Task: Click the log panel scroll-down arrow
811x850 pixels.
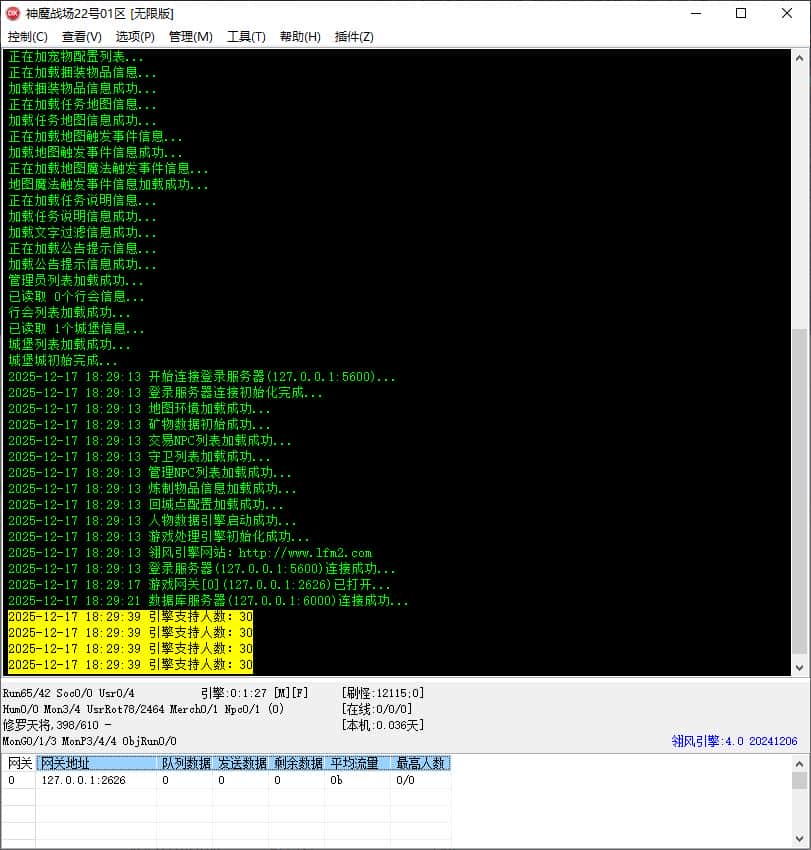Action: pos(799,668)
